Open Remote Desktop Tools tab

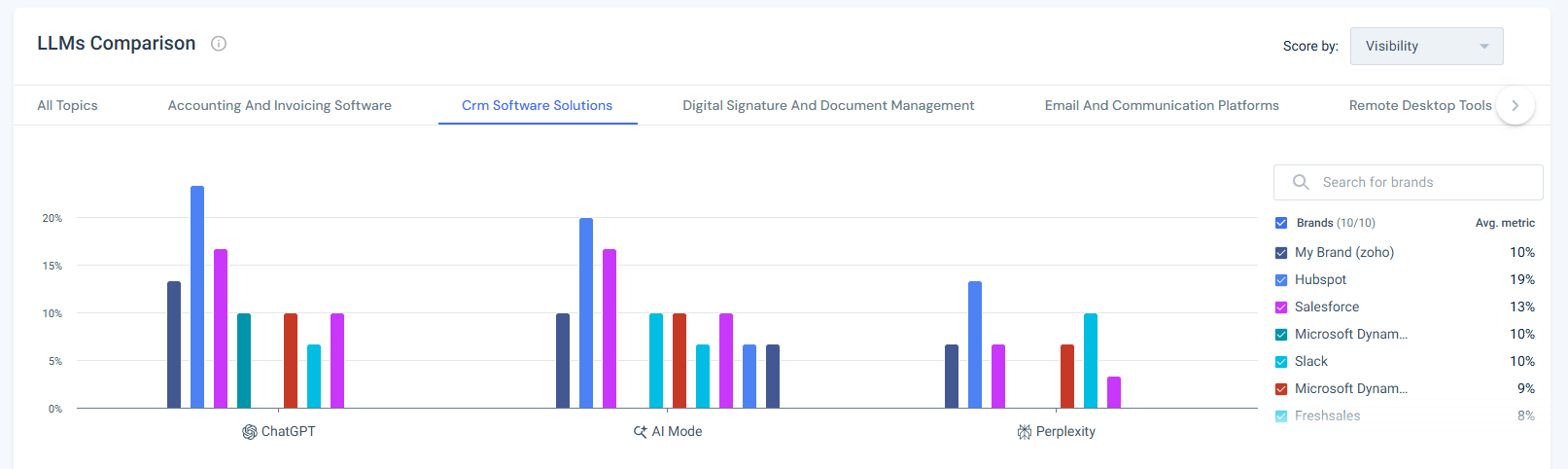[1420, 105]
